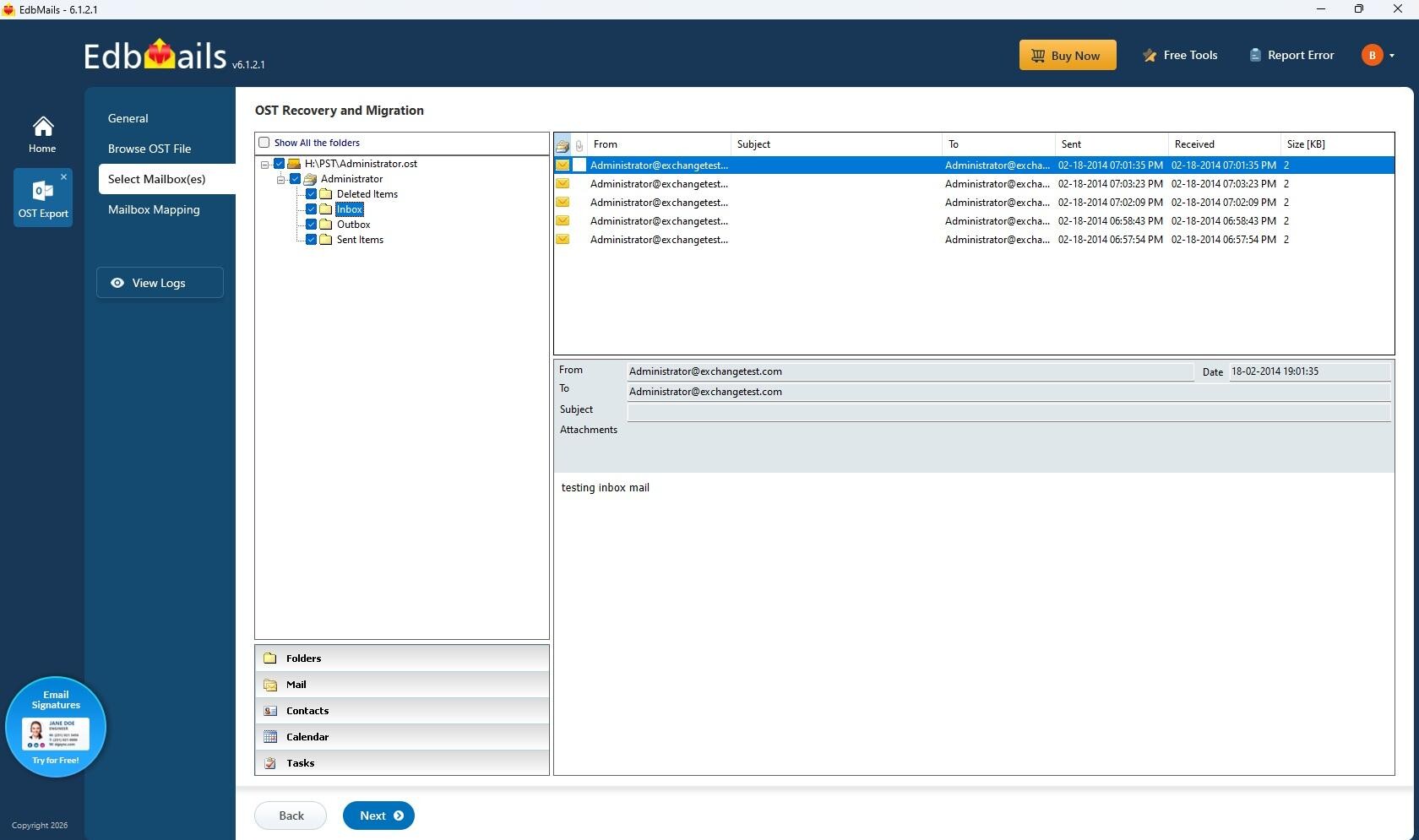Collapse the Administrator.ost tree node

[x=265, y=165]
